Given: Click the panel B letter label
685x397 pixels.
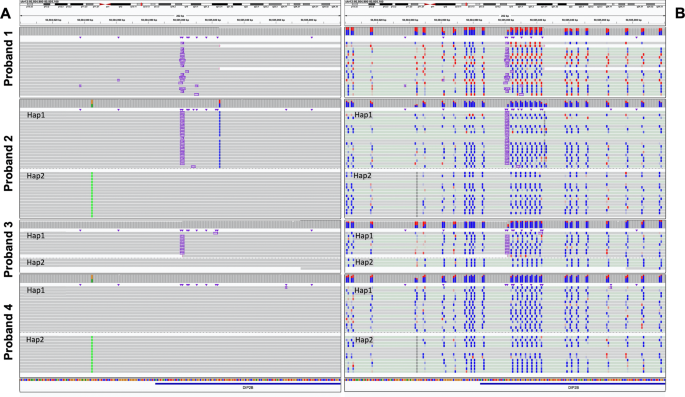Looking at the screenshot, I should [679, 14].
